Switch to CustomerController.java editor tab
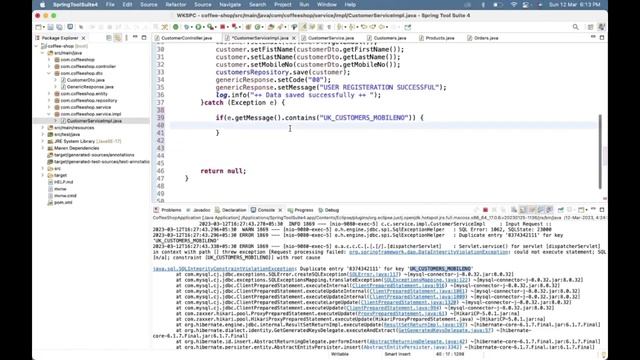Image resolution: width=640 pixels, height=360 pixels. coord(187,38)
